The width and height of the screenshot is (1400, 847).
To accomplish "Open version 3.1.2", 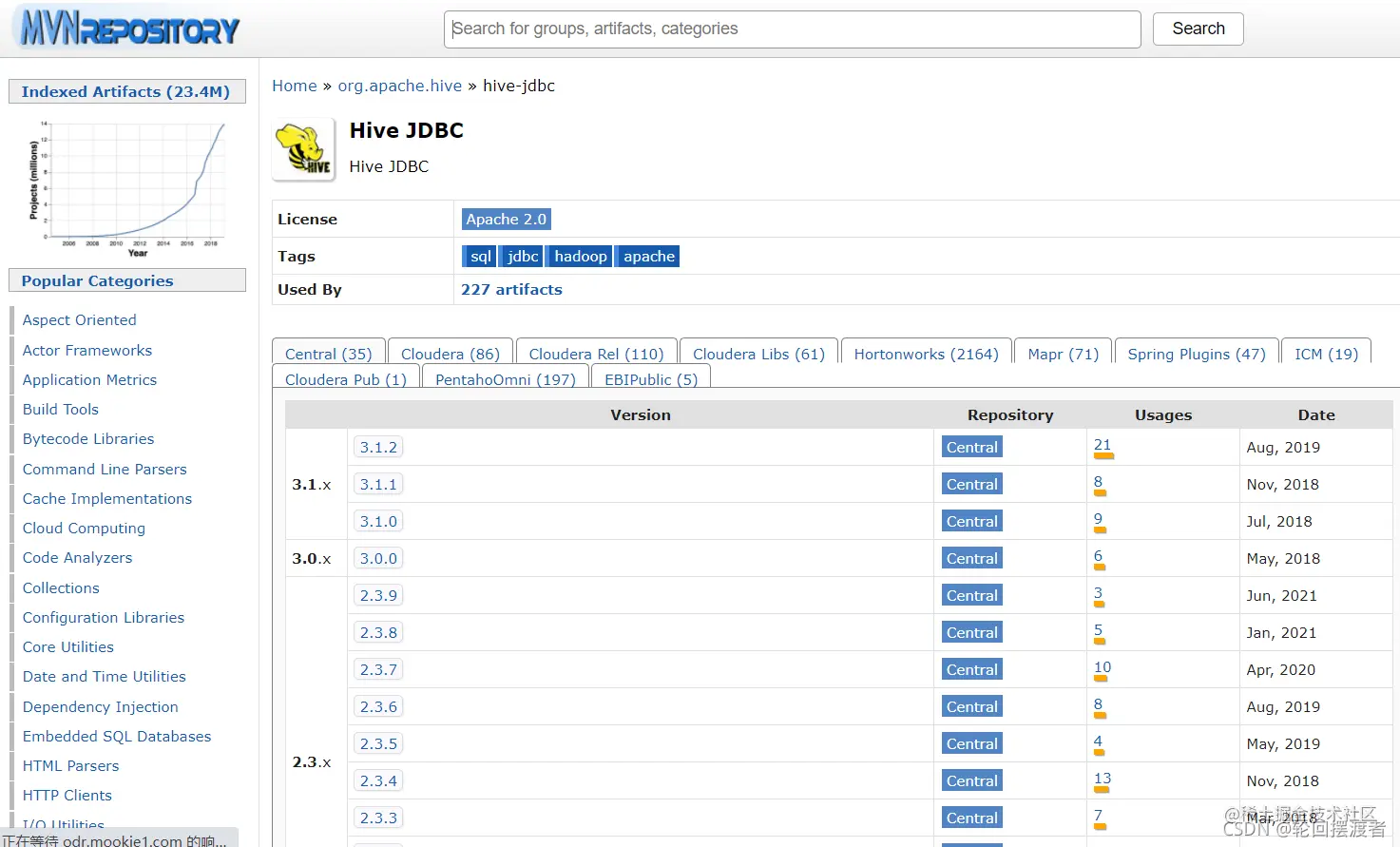I will coord(378,447).
